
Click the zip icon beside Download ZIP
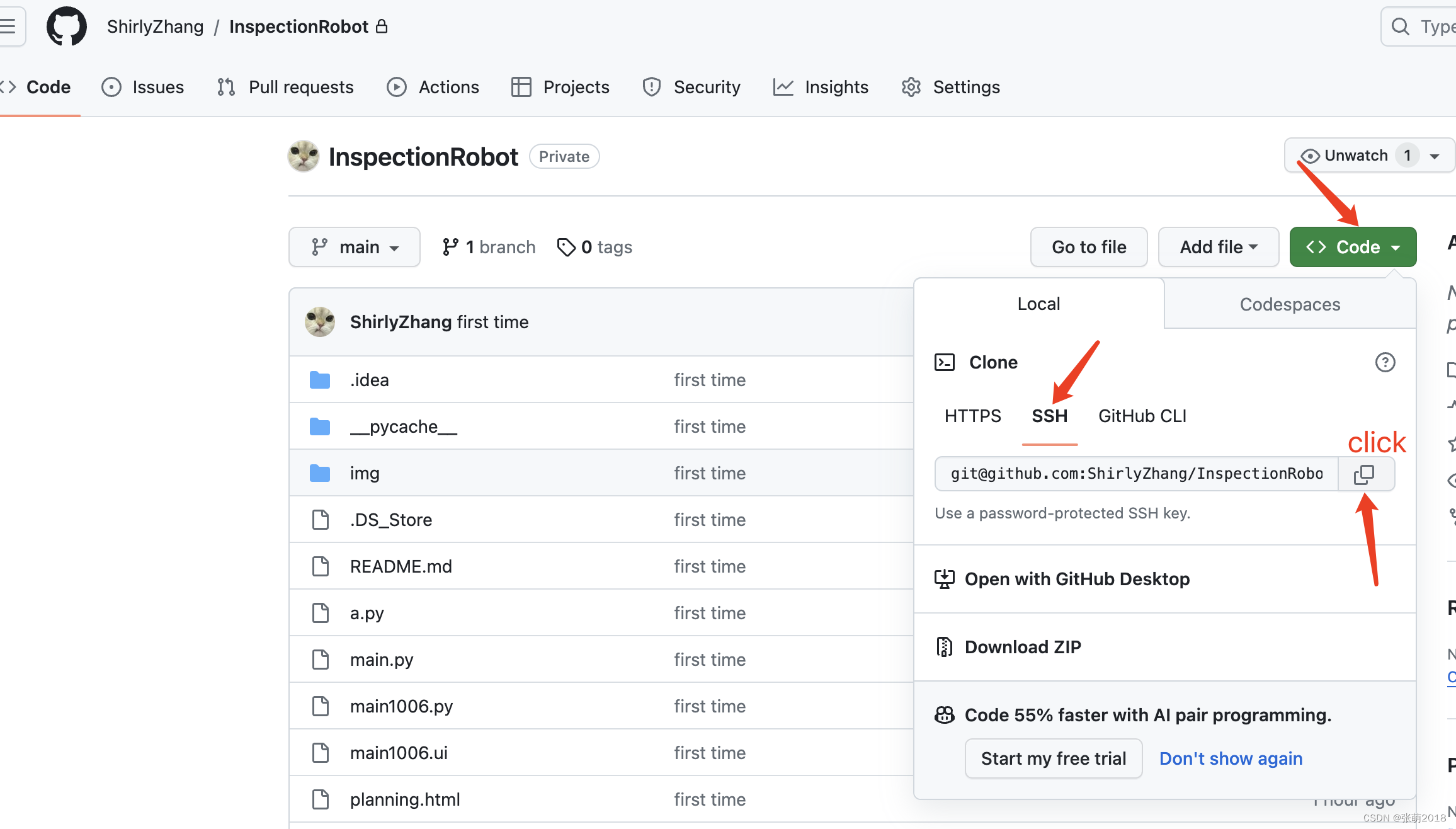944,647
